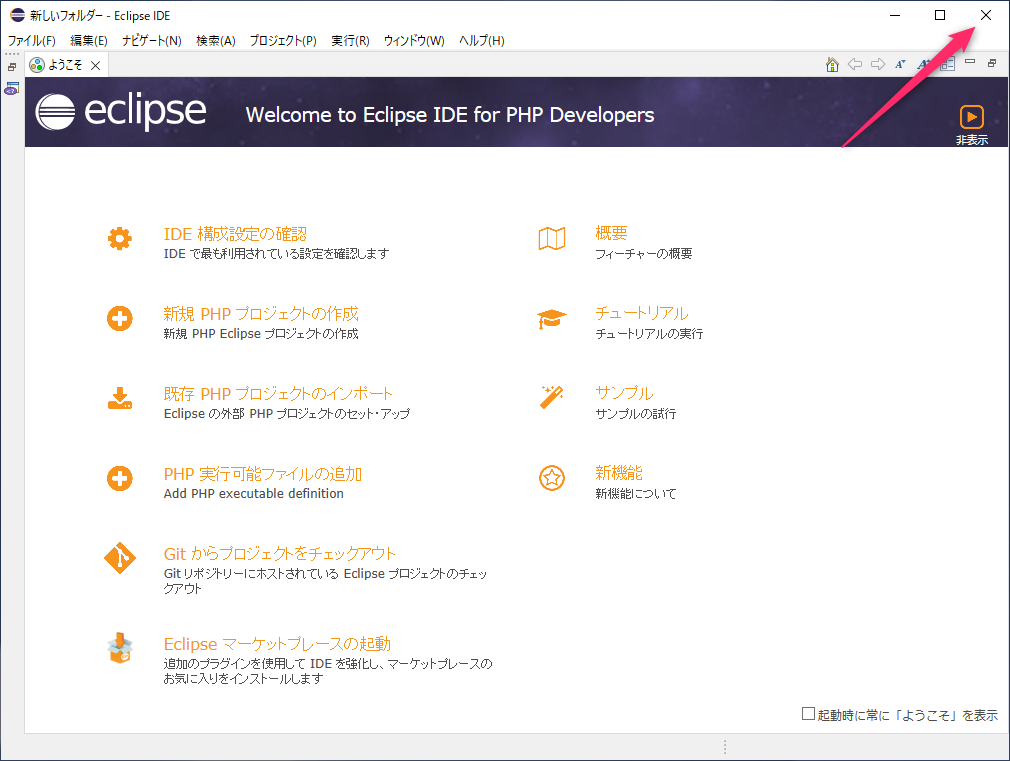Viewport: 1010px width, 761px height.
Task: Click the download icon for 既存 PHP プロジェクトのインポート
Action: [x=120, y=398]
